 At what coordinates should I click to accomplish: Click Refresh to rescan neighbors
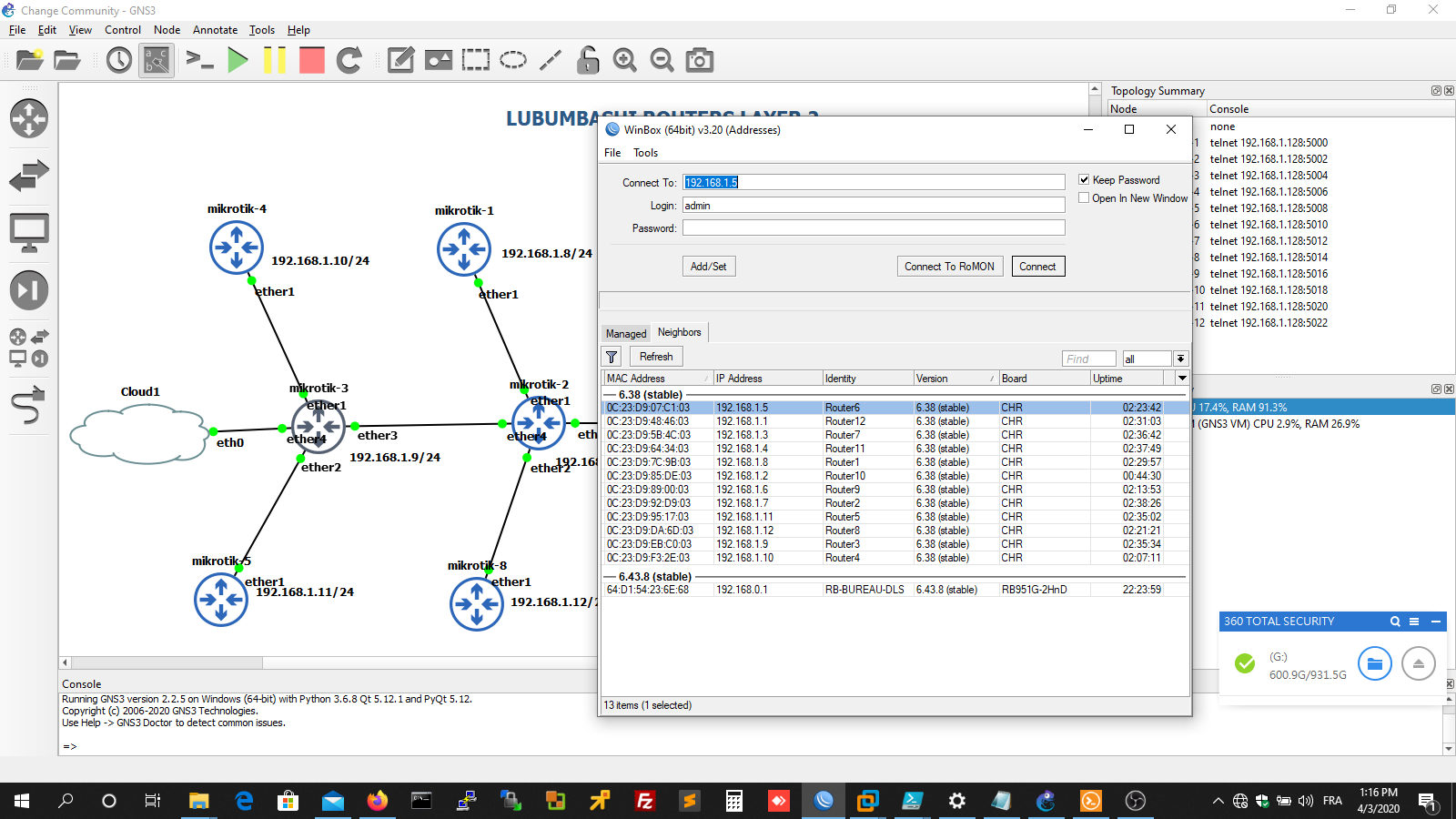(655, 356)
